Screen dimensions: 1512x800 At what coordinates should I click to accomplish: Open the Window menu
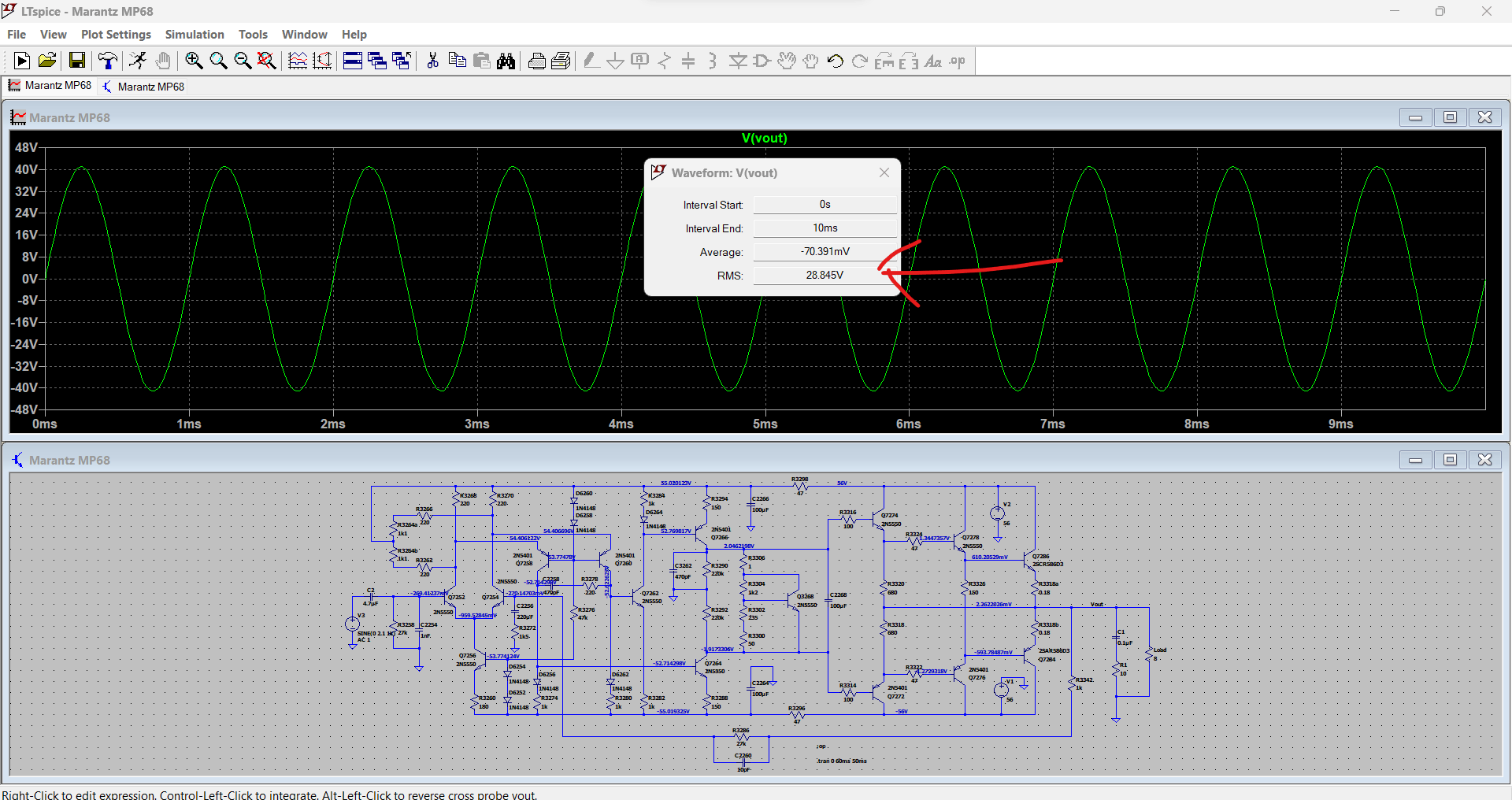click(304, 35)
